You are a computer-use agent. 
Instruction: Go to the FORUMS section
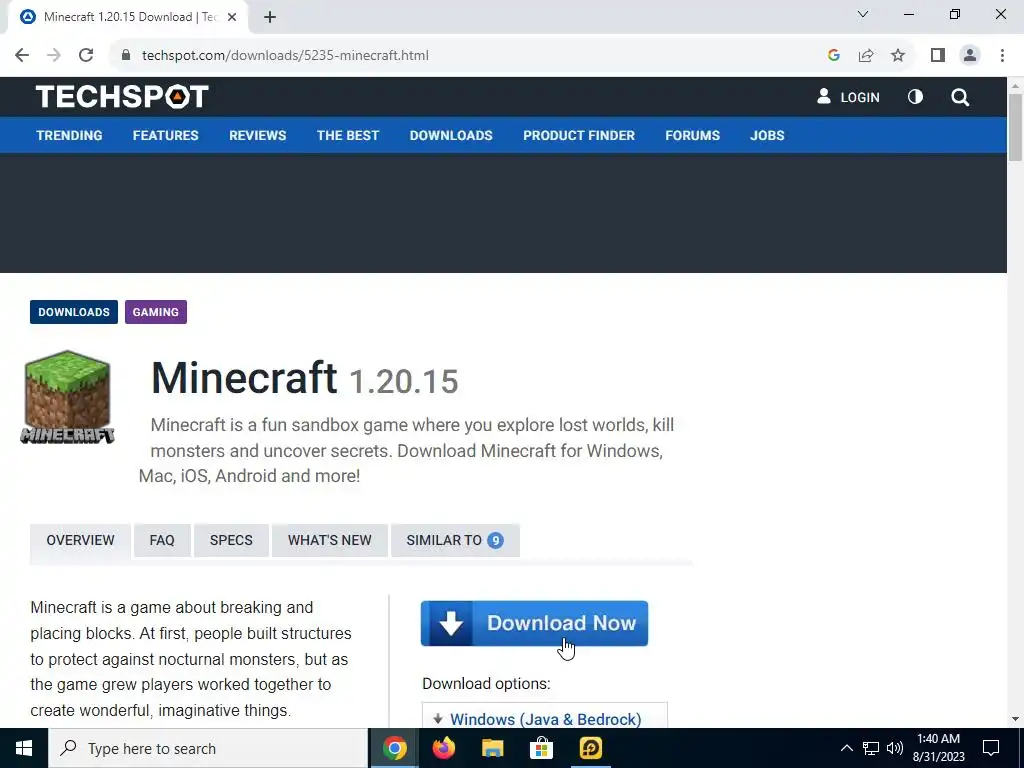tap(692, 135)
